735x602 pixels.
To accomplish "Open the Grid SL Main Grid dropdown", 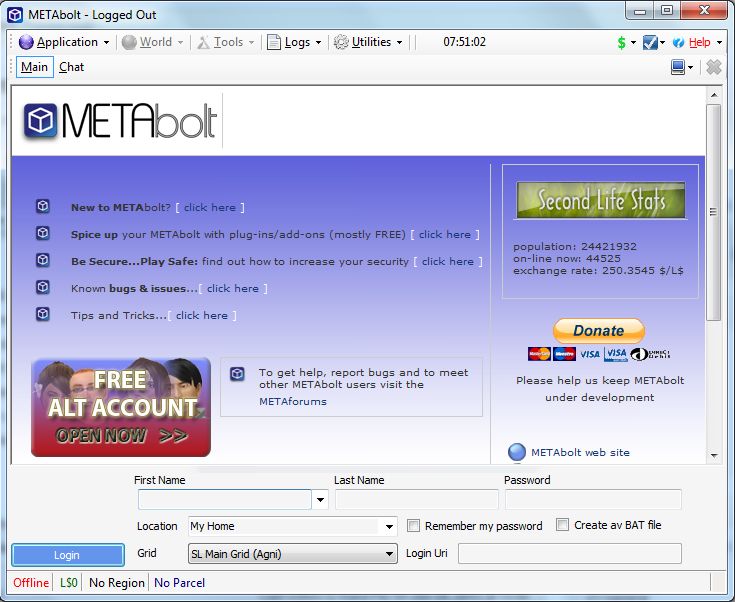I will [389, 554].
